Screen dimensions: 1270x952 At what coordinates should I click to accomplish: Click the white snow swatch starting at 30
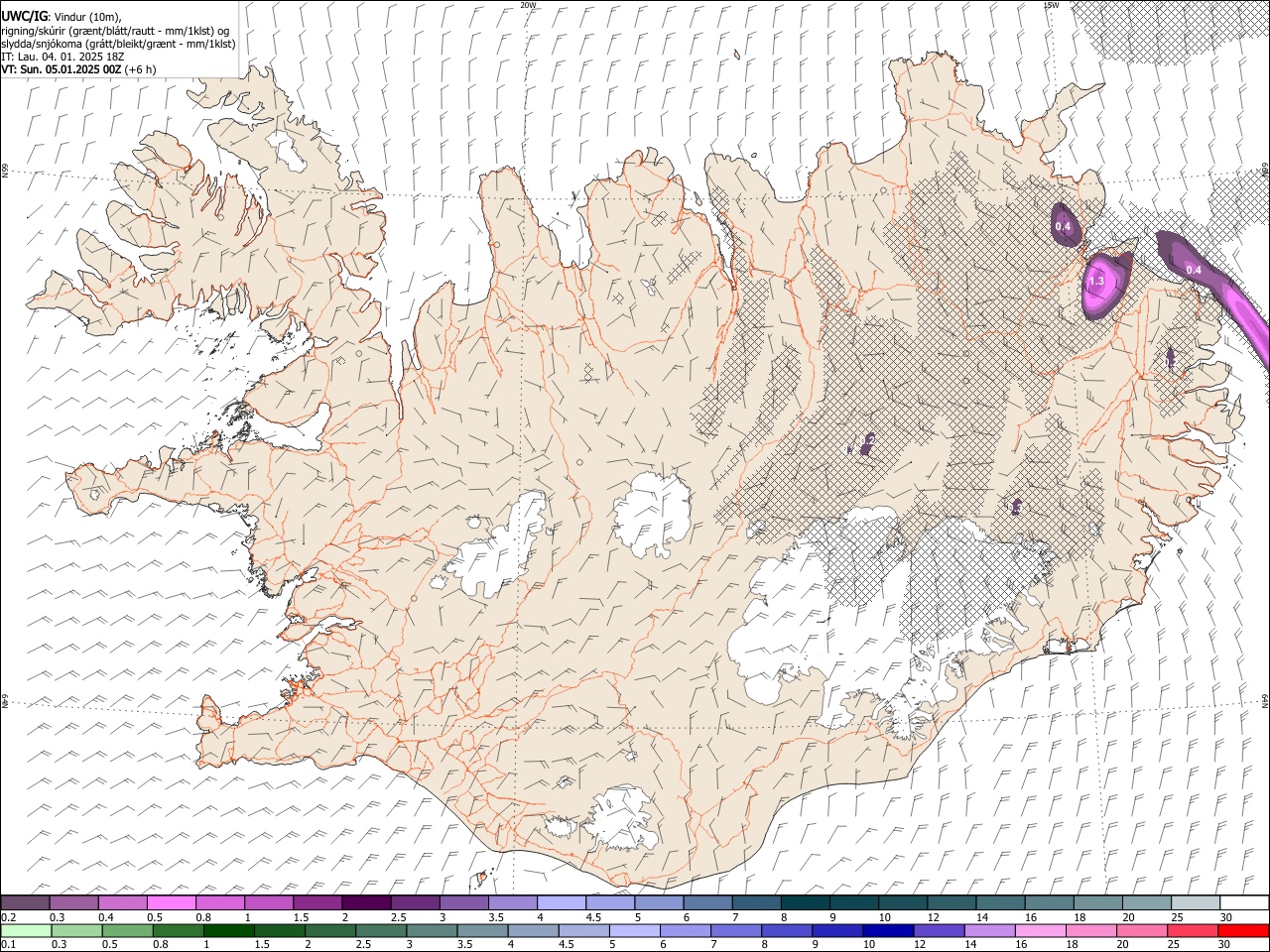pyautogui.click(x=1244, y=903)
